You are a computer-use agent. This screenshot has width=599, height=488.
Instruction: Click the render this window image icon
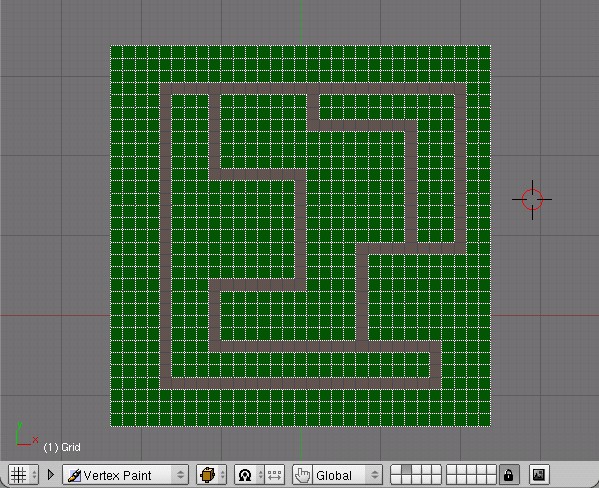point(539,475)
